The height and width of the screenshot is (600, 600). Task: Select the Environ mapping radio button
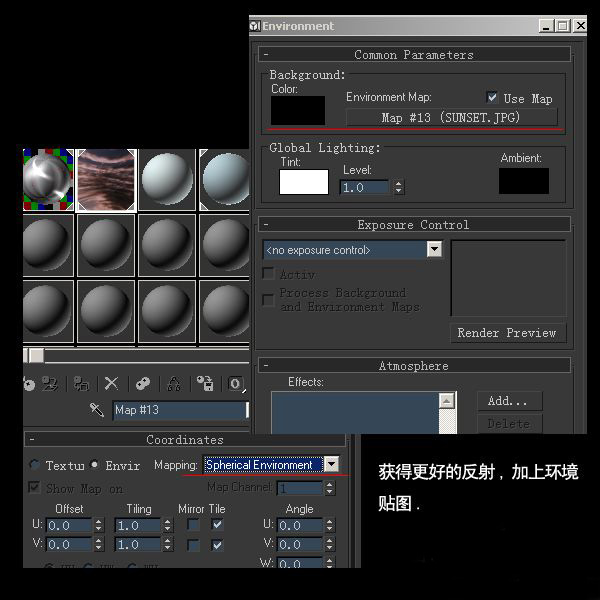96,465
